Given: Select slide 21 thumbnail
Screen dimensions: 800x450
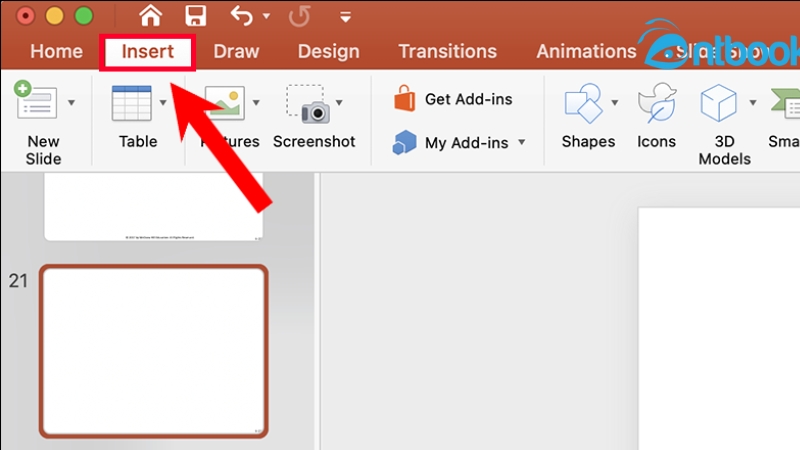Looking at the screenshot, I should click(154, 351).
